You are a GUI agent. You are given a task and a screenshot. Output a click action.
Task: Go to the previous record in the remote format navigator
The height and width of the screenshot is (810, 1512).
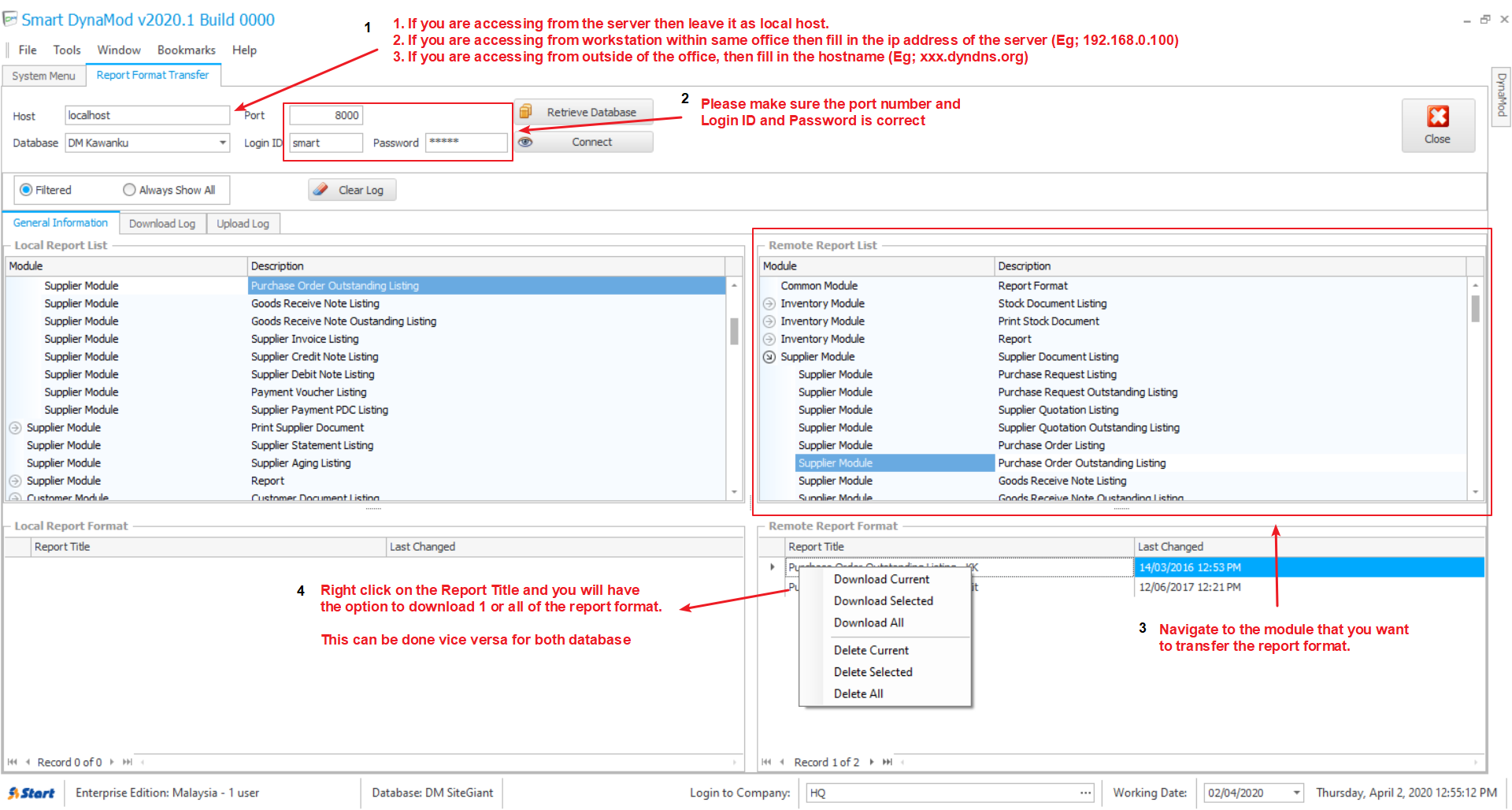pyautogui.click(x=782, y=762)
